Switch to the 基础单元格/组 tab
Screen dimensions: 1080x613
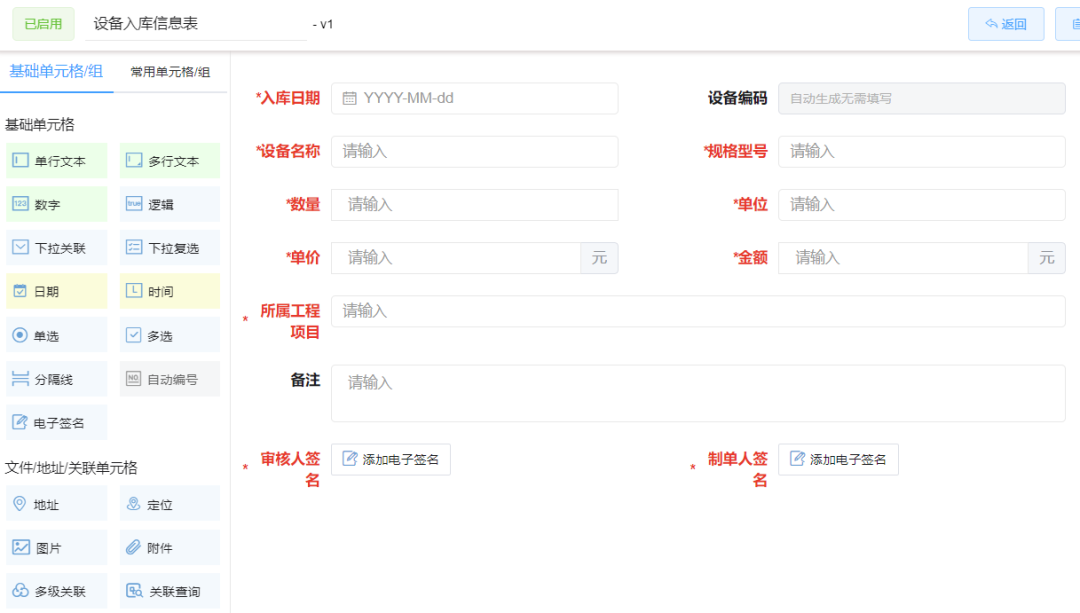click(56, 71)
